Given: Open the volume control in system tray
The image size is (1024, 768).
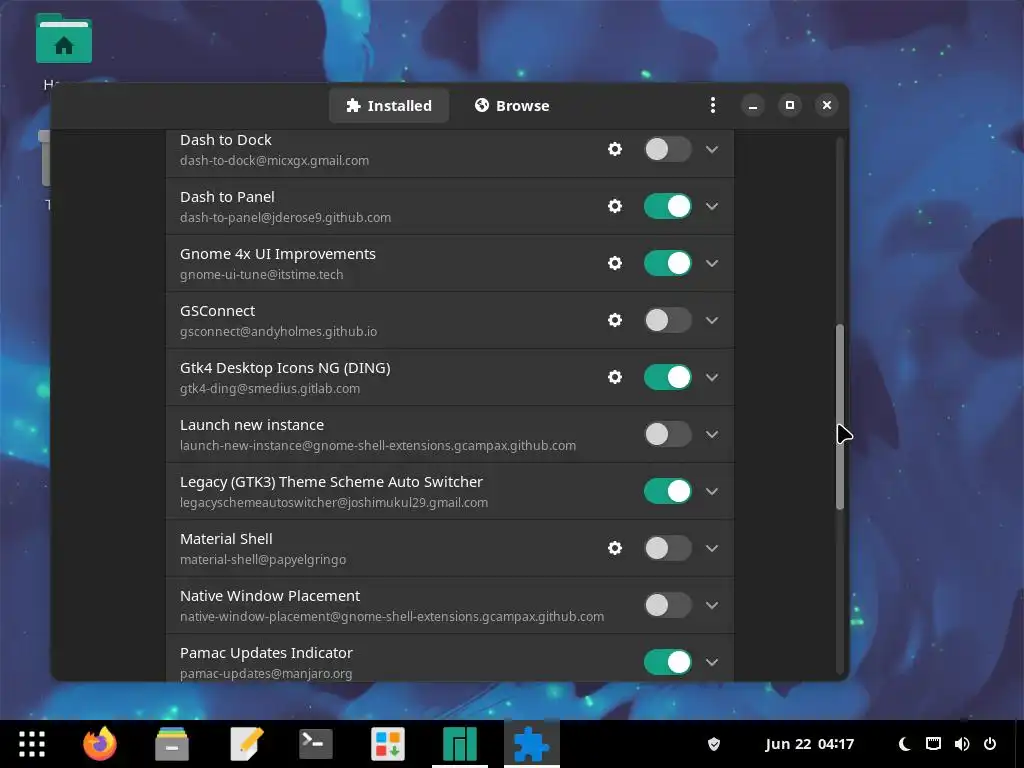Looking at the screenshot, I should pos(961,744).
